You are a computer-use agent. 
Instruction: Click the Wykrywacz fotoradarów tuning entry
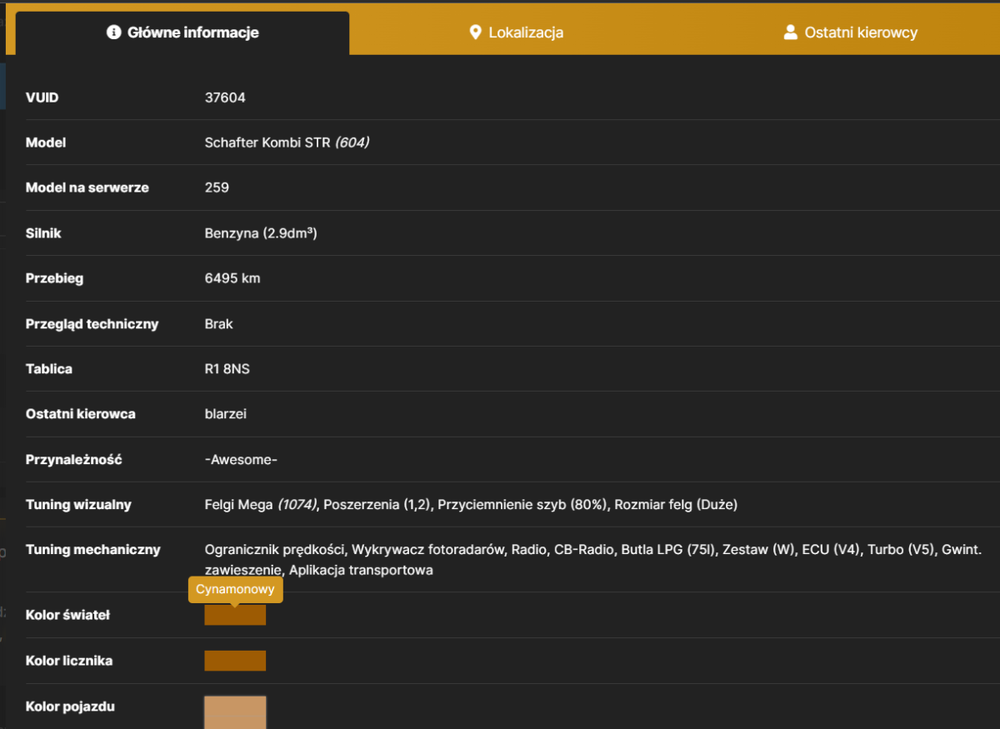(x=428, y=550)
